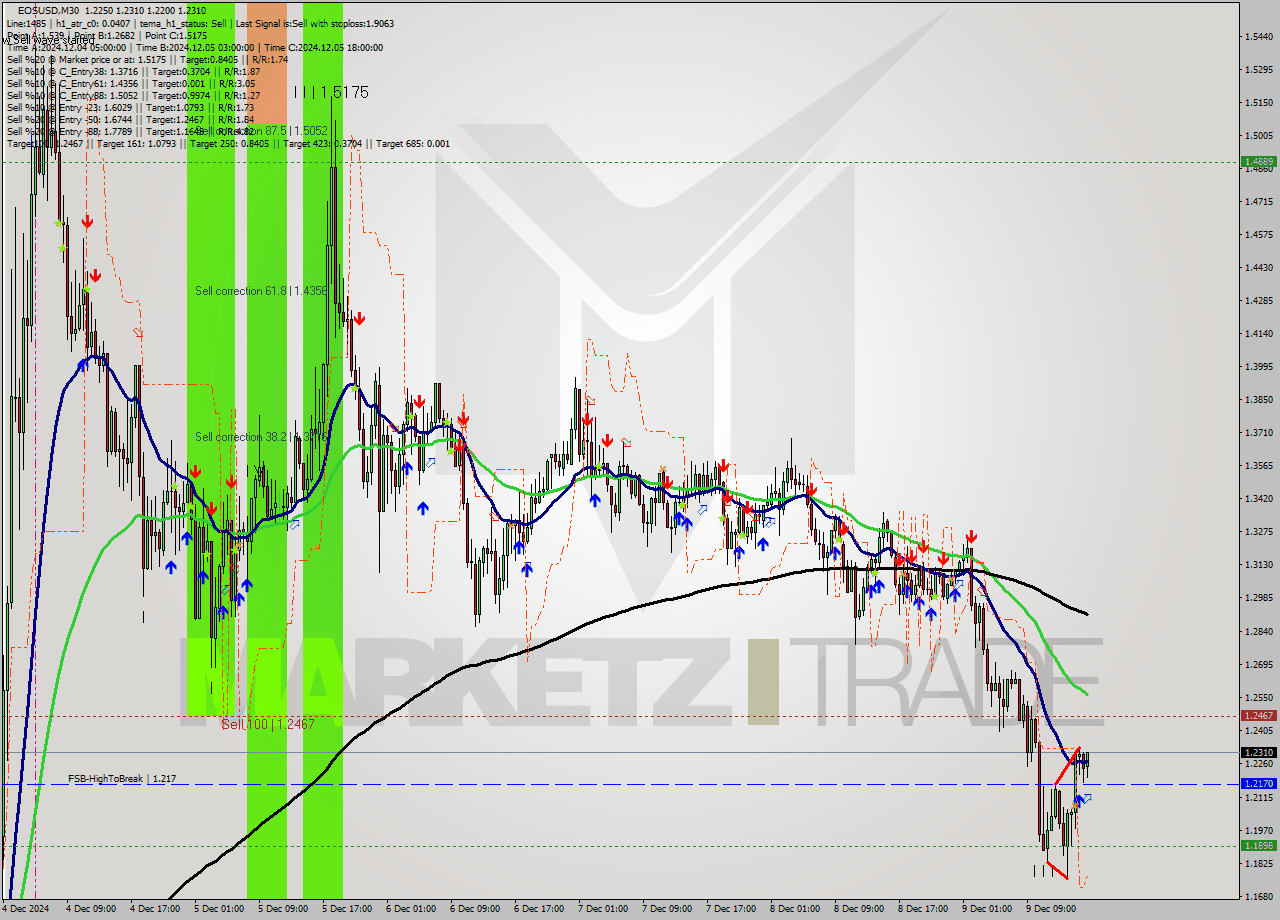
Task: Click the blue 1.2170 price tag
Action: coord(1258,784)
